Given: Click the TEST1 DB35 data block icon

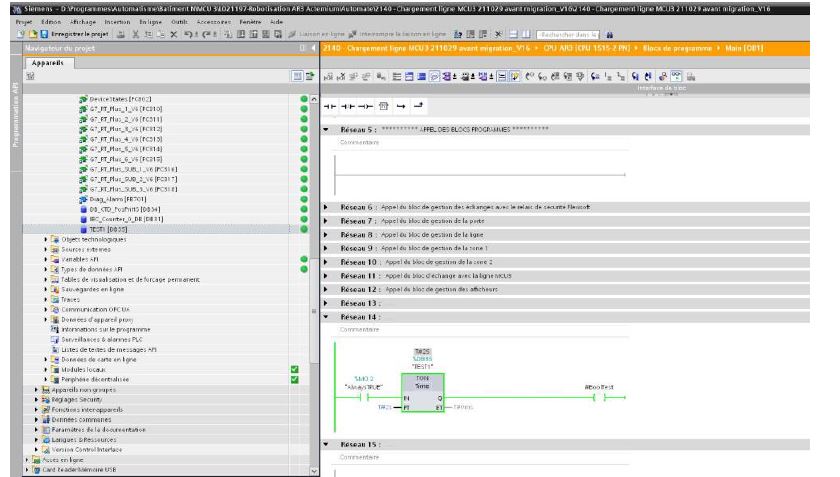Looking at the screenshot, I should 81,229.
